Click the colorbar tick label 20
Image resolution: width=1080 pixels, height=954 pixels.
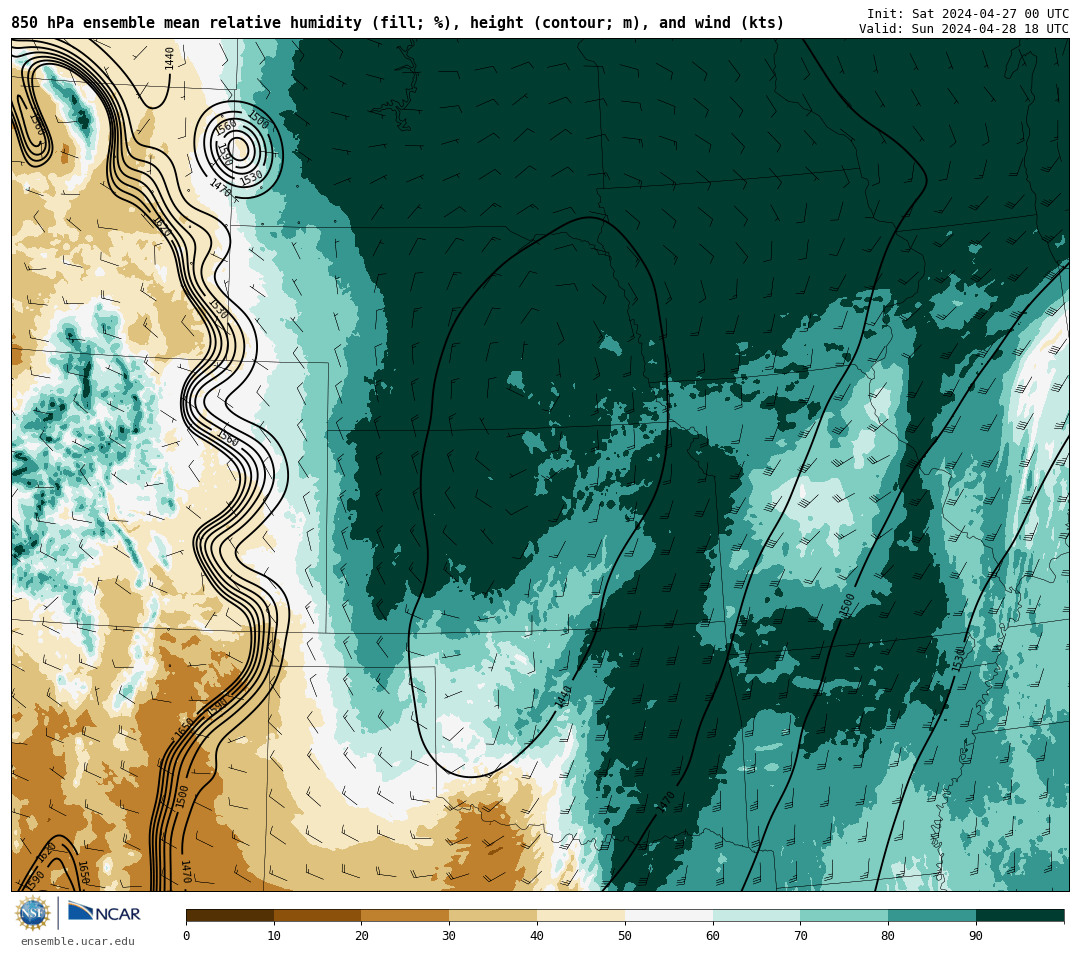[362, 935]
